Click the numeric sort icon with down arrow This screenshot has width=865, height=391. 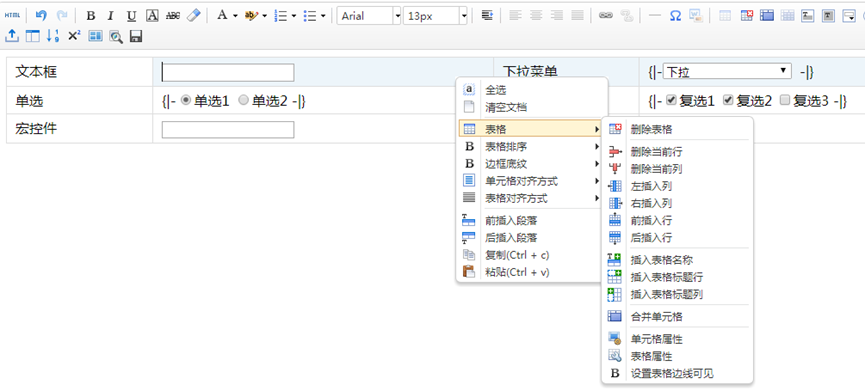coord(53,36)
